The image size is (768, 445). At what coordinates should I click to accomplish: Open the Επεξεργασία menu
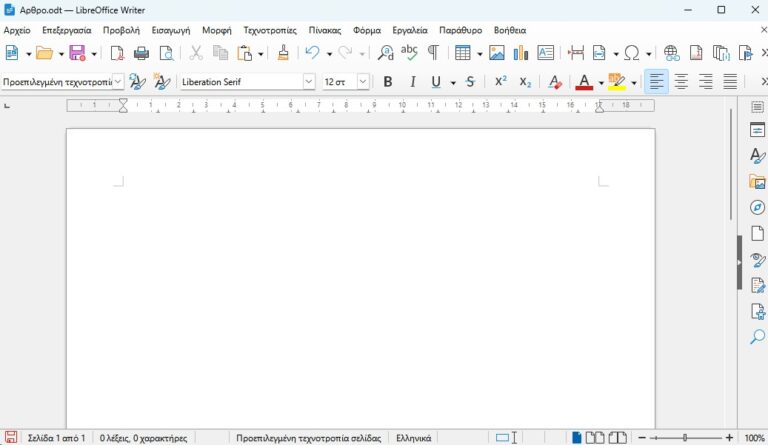tap(67, 30)
